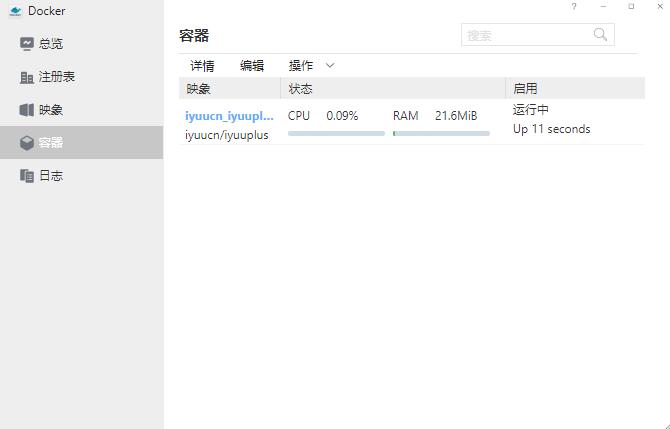Select the iyuucn/iyuuplus image name text
Screen dimensions: 670x429
(226, 135)
